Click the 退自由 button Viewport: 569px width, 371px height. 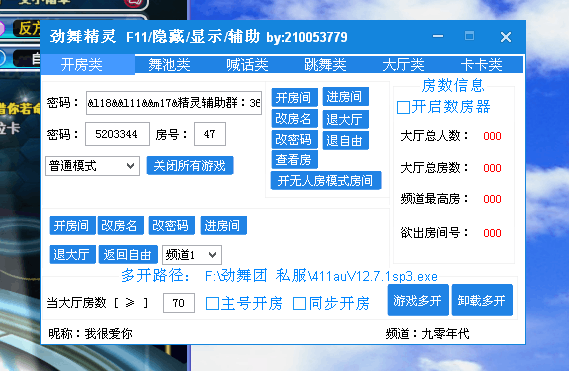pos(345,140)
